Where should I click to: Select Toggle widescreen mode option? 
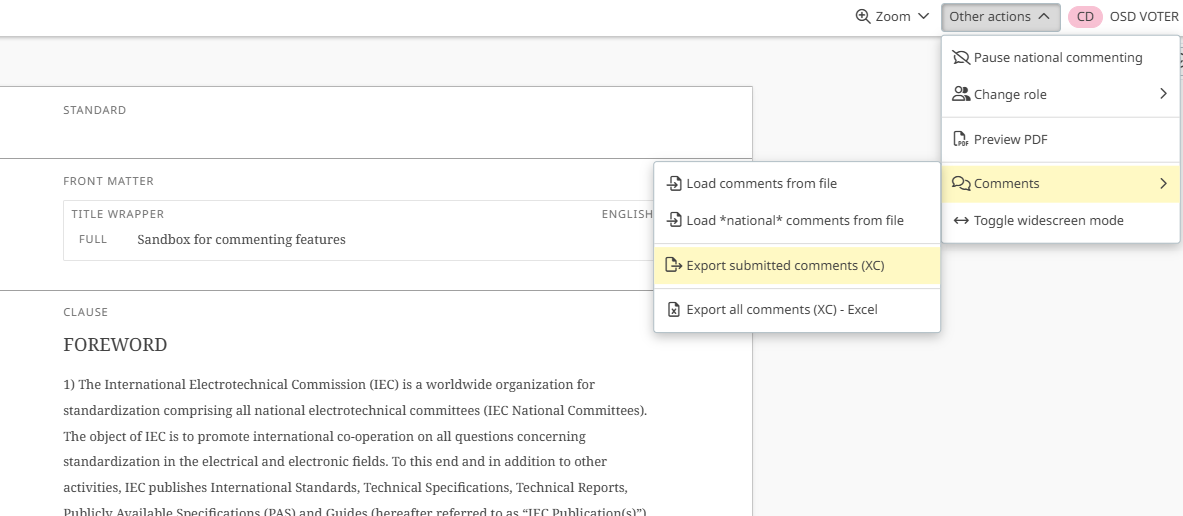pos(1048,221)
